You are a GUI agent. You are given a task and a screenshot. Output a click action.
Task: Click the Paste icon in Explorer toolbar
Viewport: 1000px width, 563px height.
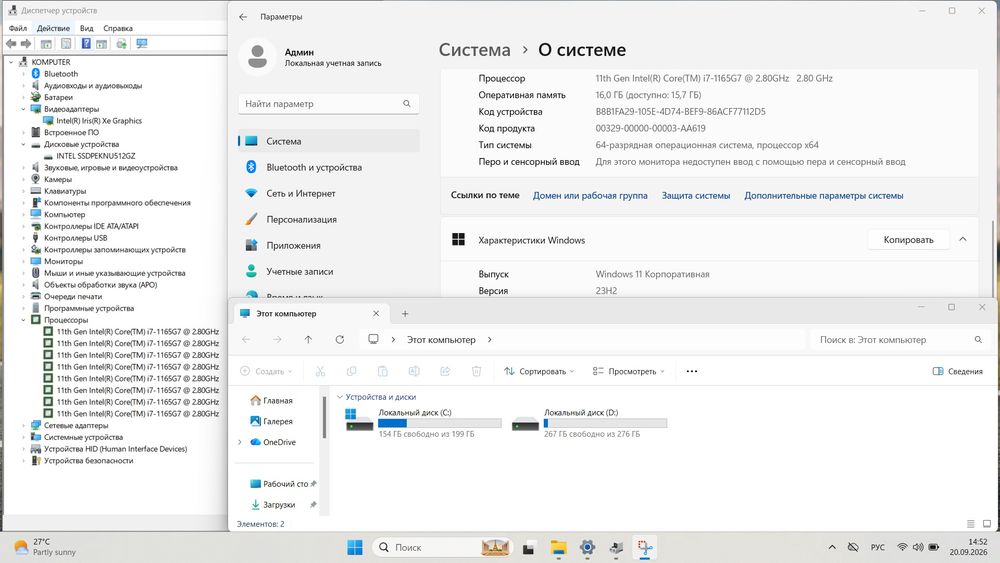[383, 371]
